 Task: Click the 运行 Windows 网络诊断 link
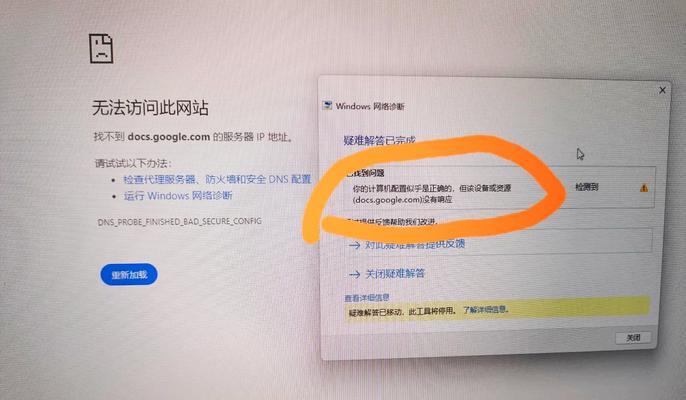(x=178, y=195)
